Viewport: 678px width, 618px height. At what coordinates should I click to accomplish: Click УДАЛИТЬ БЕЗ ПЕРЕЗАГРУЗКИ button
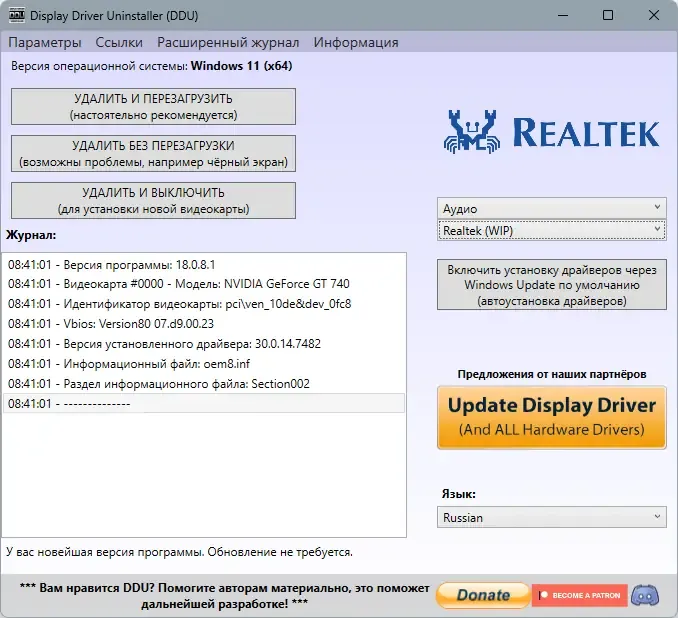click(154, 154)
